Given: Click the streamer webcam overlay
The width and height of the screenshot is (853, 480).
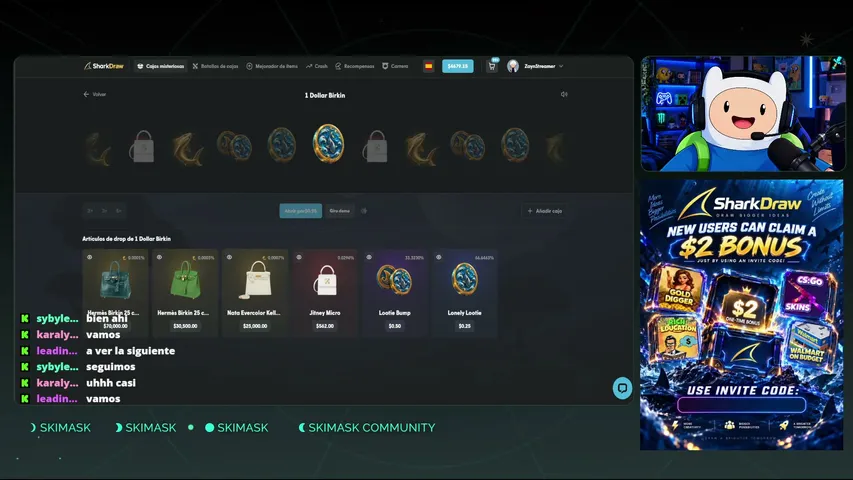Looking at the screenshot, I should [743, 114].
